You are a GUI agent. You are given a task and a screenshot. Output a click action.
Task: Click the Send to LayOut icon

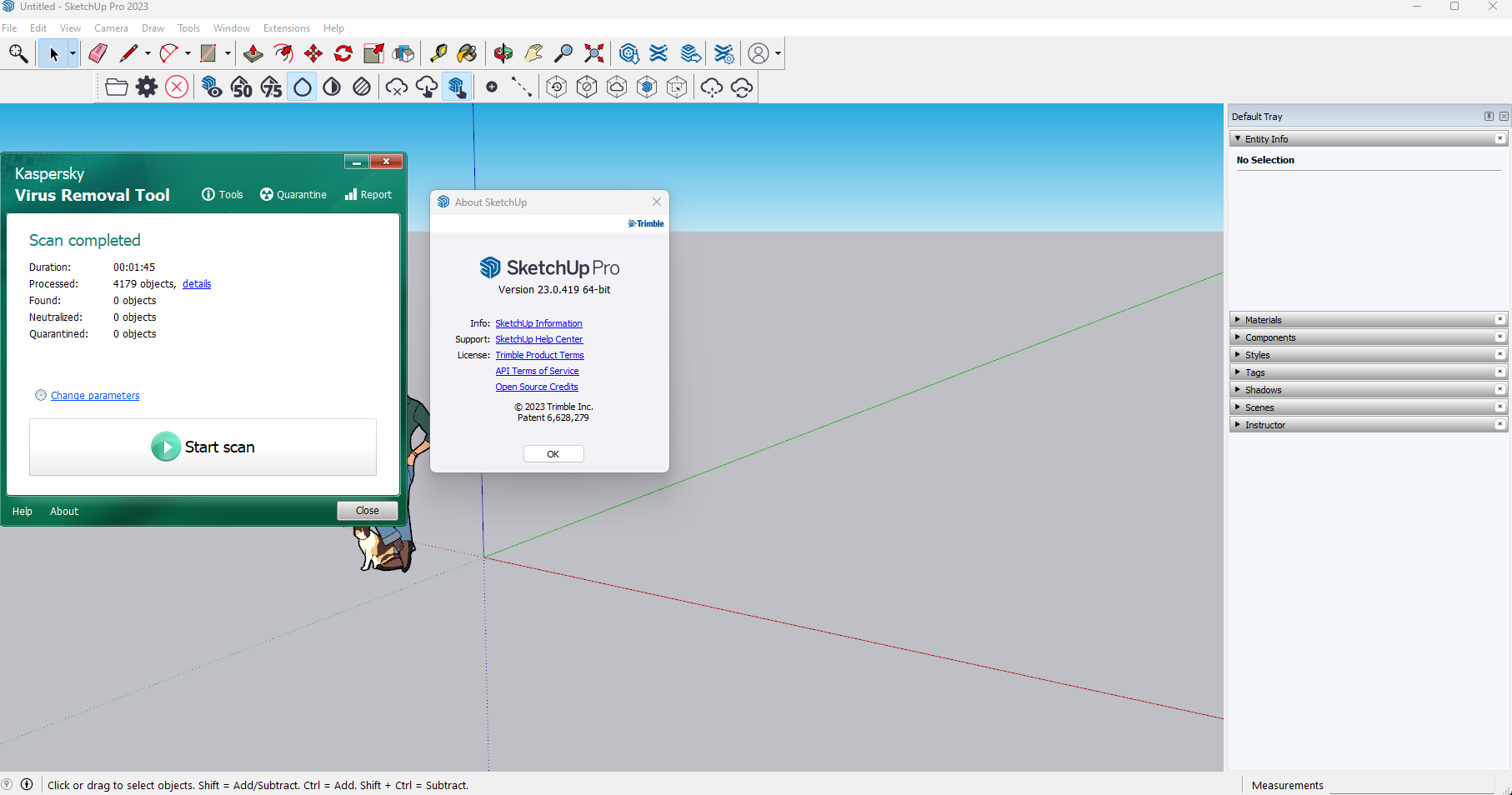point(691,54)
